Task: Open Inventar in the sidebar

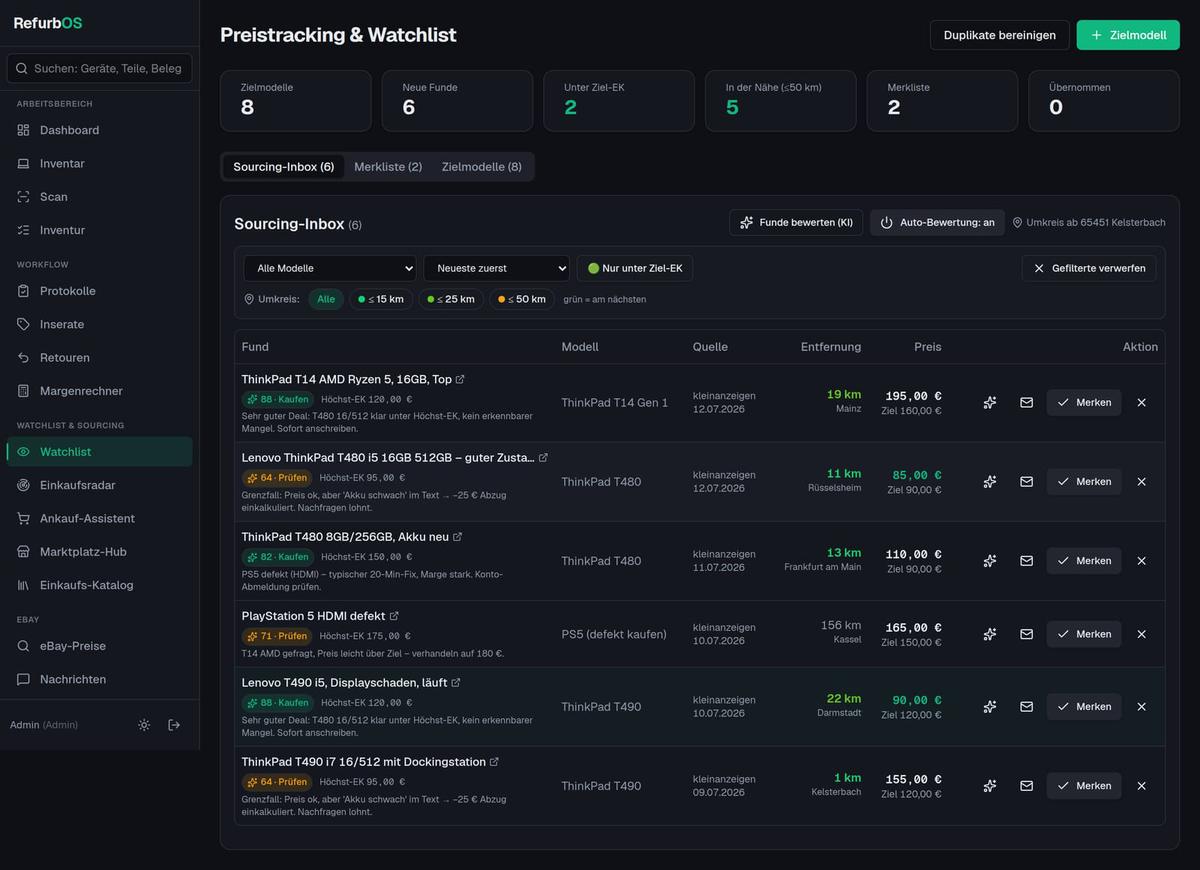Action: 100,163
